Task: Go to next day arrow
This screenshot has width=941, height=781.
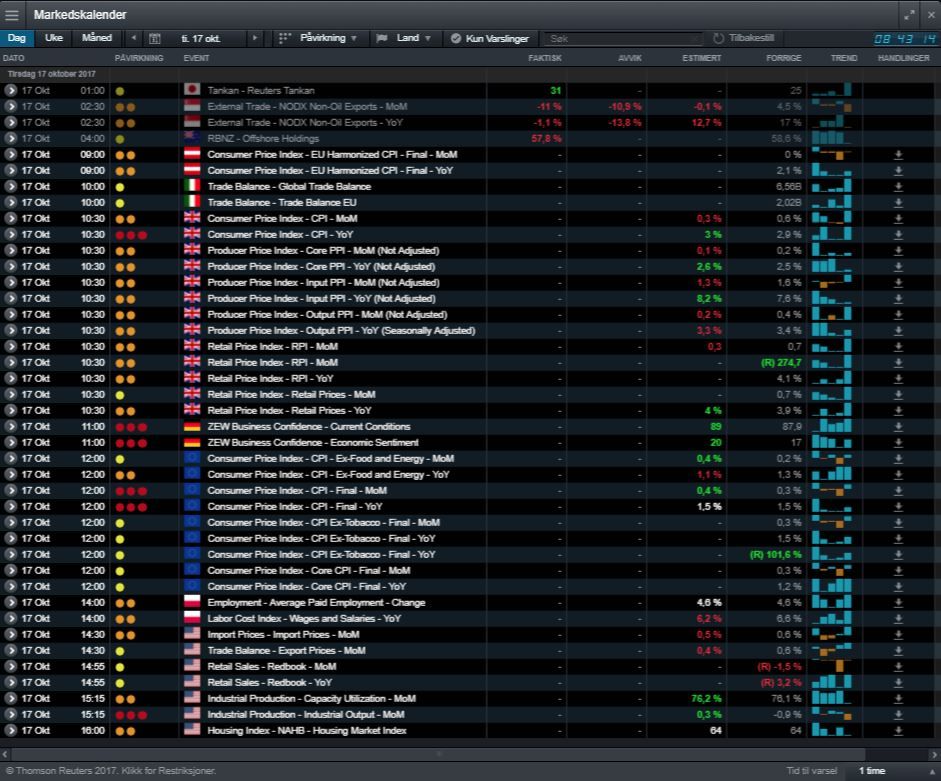Action: pyautogui.click(x=255, y=38)
